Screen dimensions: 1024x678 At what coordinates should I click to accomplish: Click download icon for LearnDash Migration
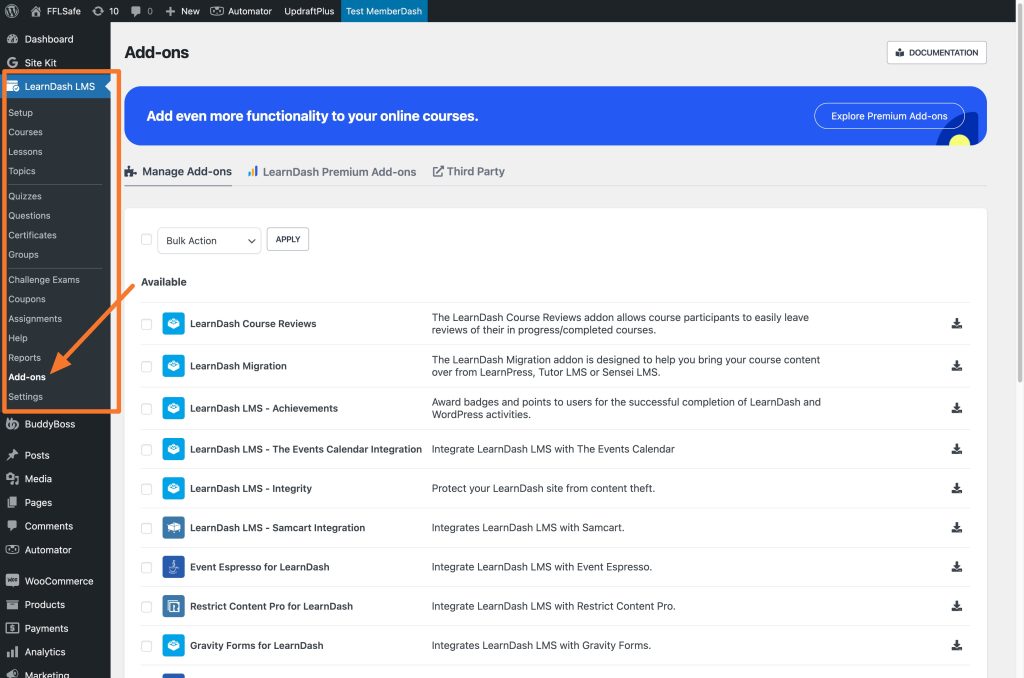(956, 366)
